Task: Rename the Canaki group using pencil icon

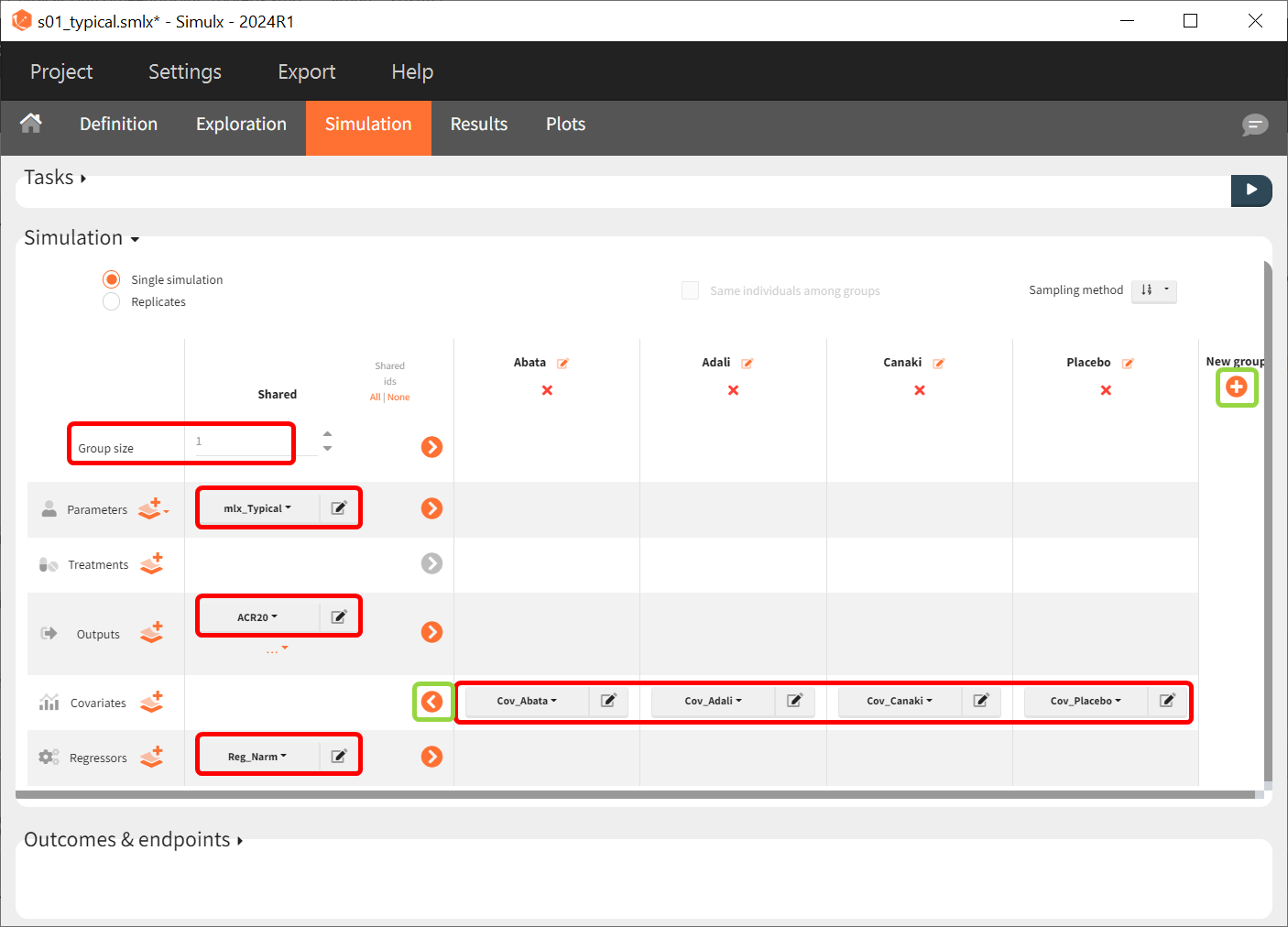Action: click(938, 364)
